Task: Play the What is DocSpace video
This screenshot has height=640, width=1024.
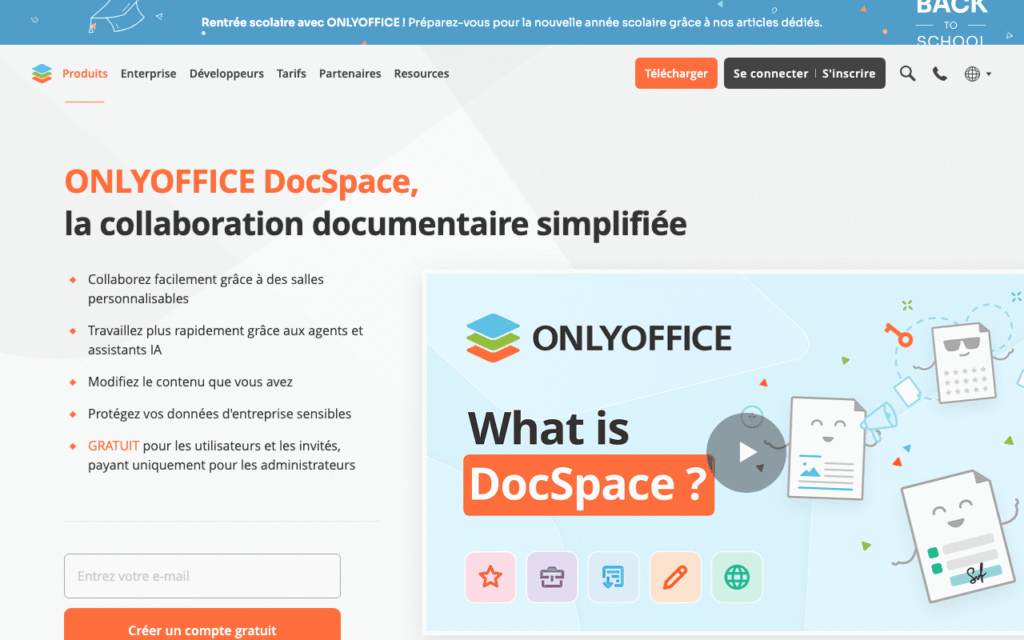Action: coord(746,452)
